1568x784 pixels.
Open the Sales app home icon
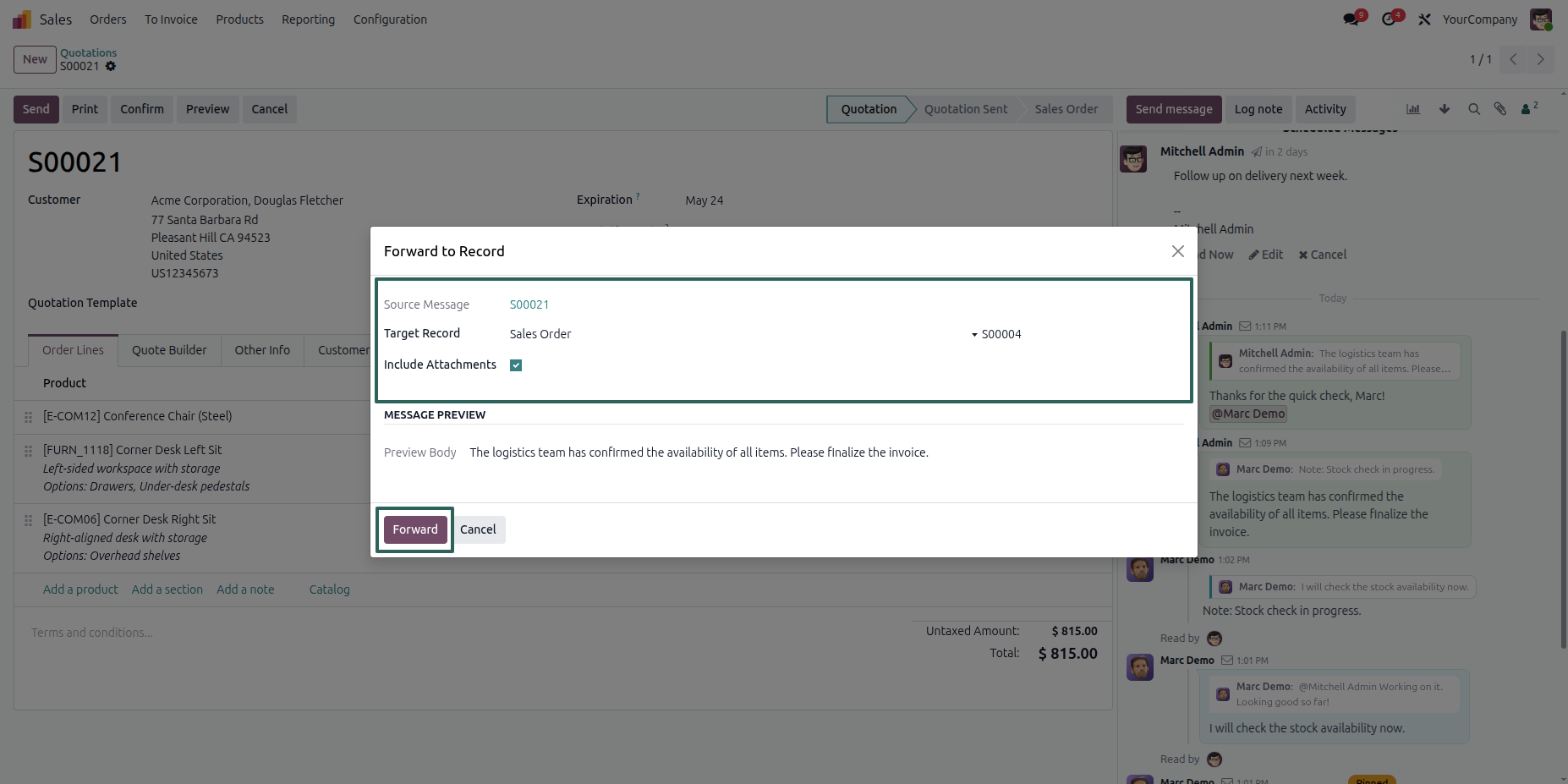point(22,19)
